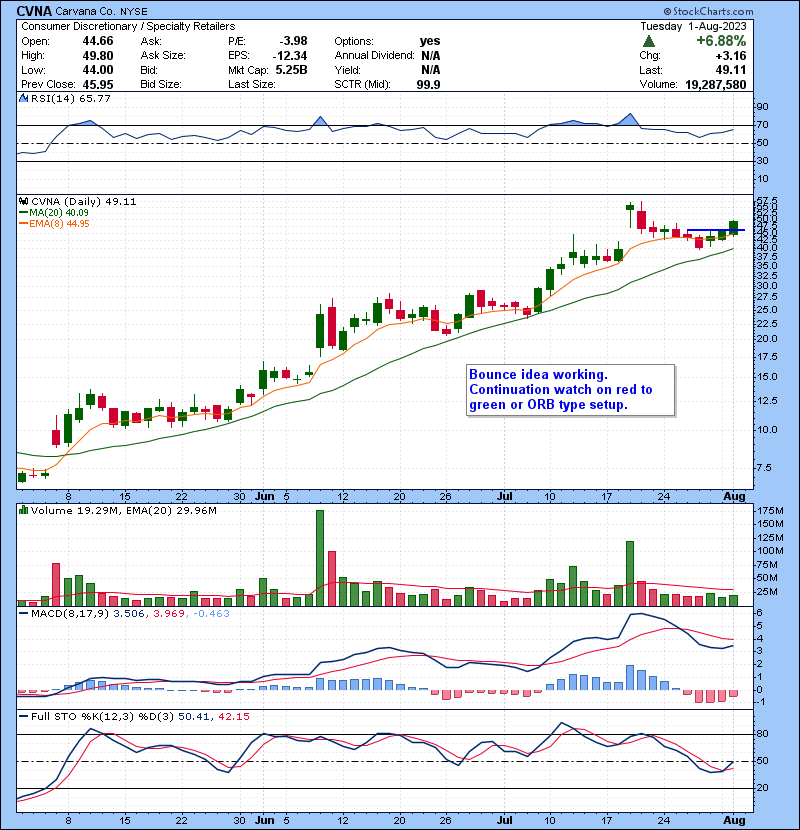The width and height of the screenshot is (800, 830).
Task: Click the Jun label on the bottom date axis
Action: tap(265, 820)
